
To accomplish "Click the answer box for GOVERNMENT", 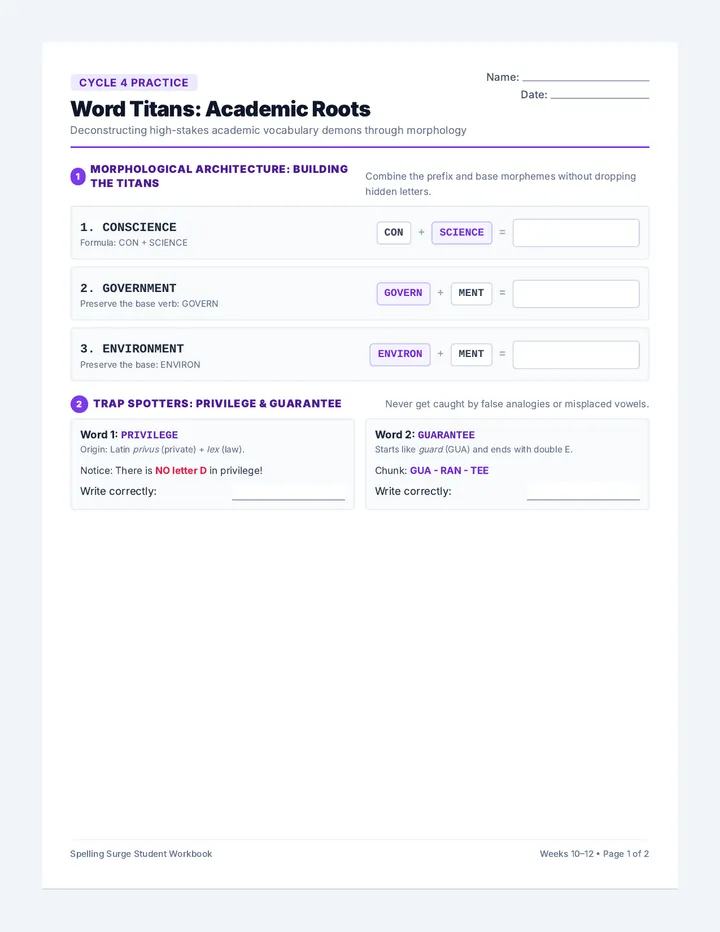I will (576, 294).
